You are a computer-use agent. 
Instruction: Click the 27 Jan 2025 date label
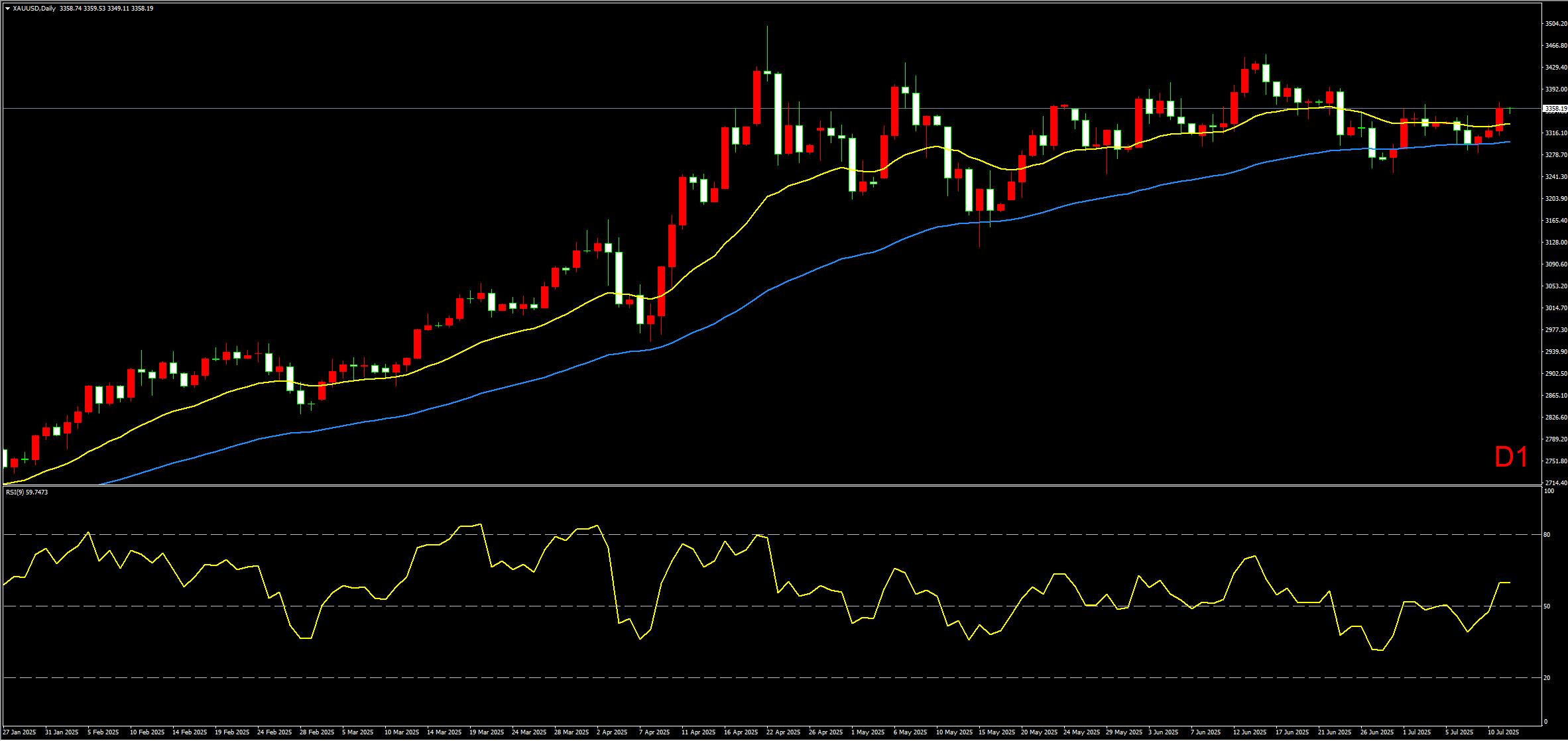(x=20, y=732)
